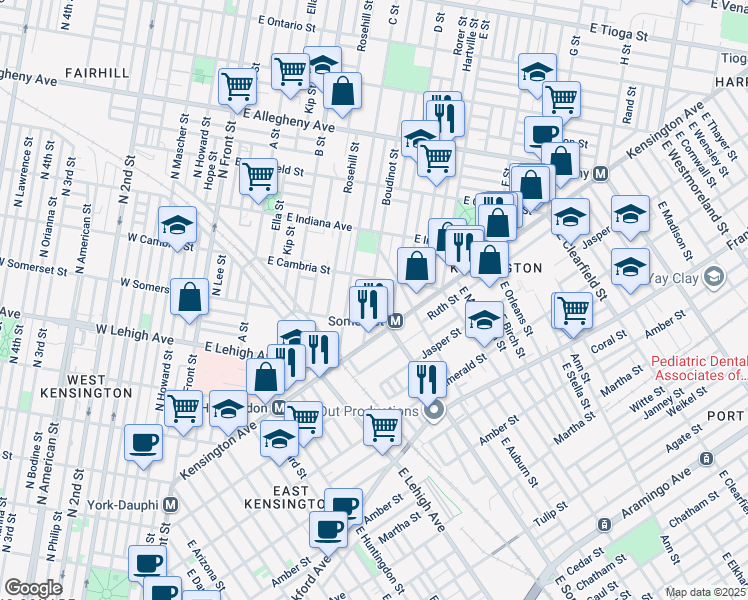This screenshot has width=748, height=600.
Task: Open the shopping cart marker above E Lehigh Ave southeast
Action: [x=382, y=430]
